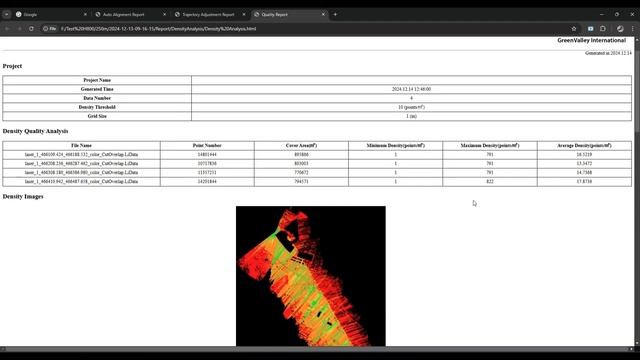Viewport: 640px width, 360px height.
Task: Click the Point Number column header
Action: (x=207, y=145)
